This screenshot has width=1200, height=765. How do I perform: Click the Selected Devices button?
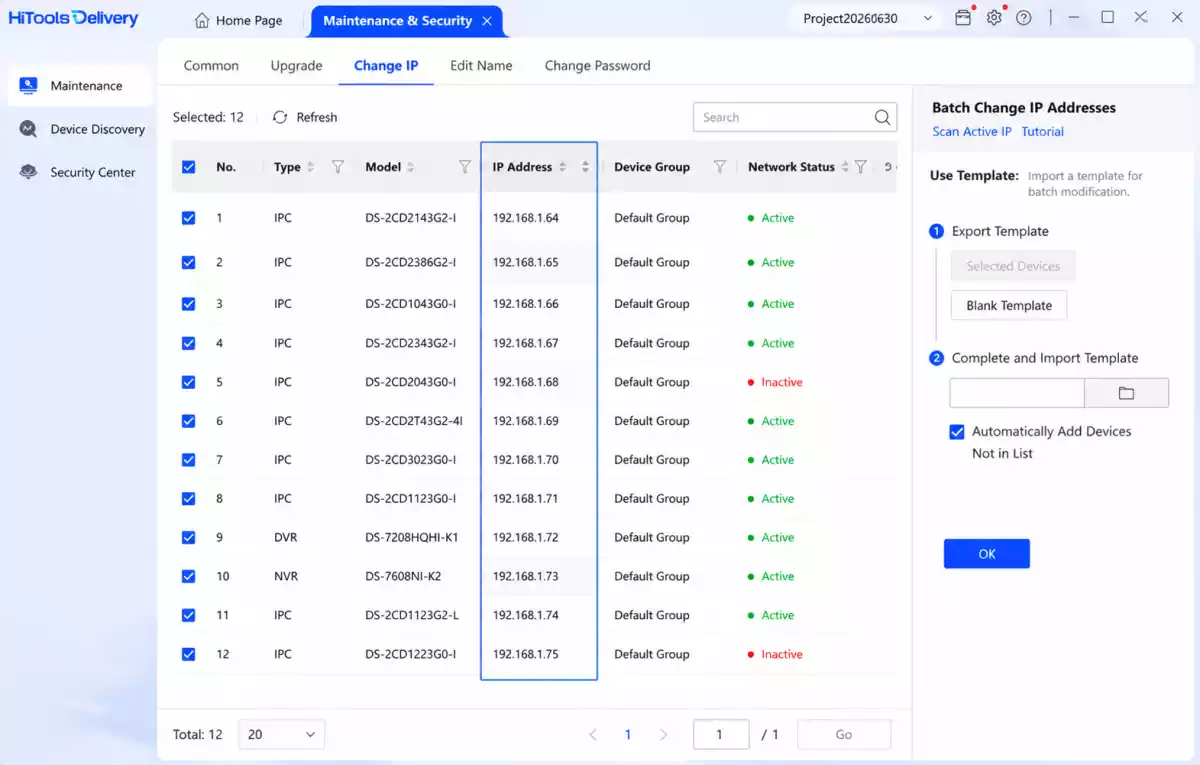[1013, 266]
